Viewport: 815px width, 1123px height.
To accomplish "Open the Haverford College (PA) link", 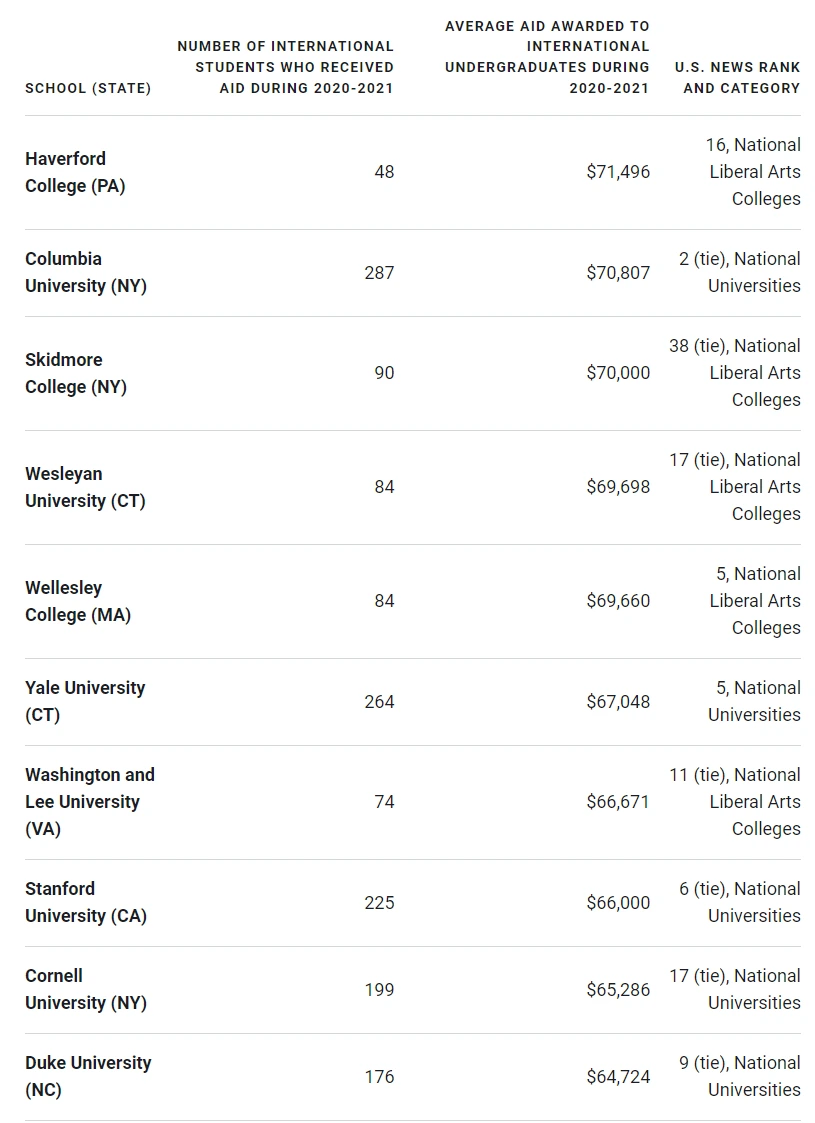I will 75,172.
